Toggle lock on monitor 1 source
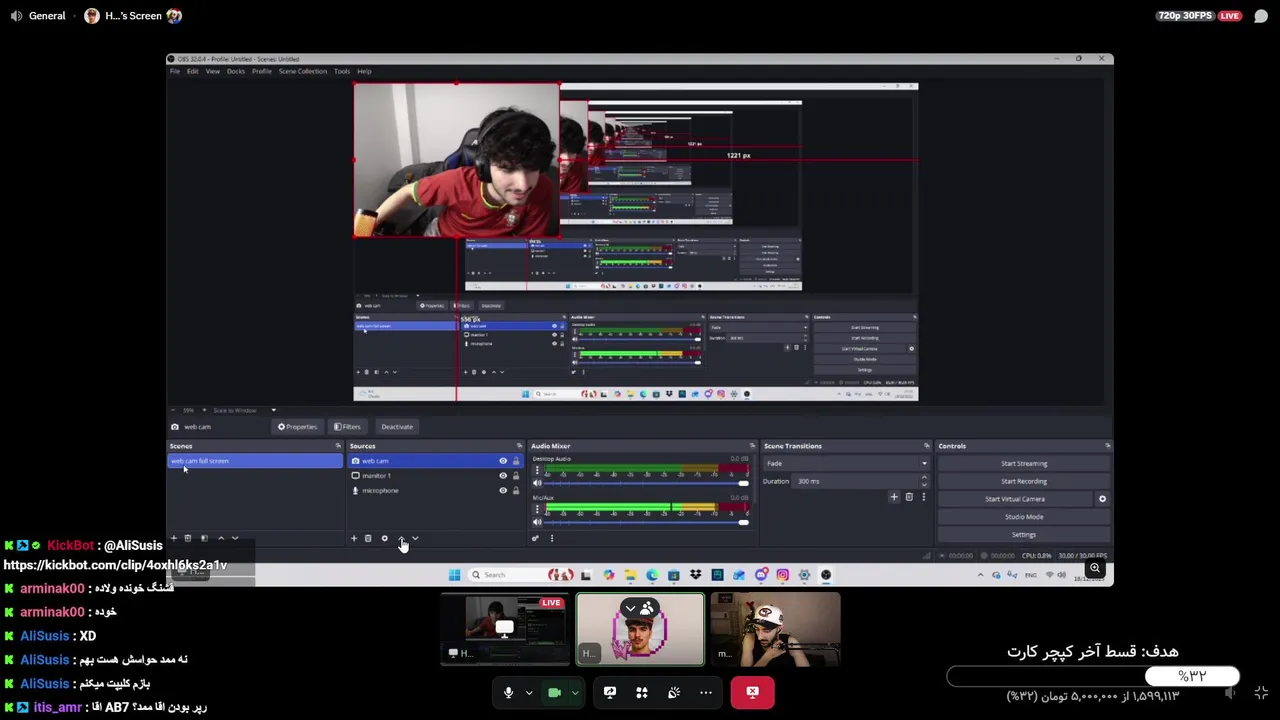Viewport: 1280px width, 720px height. pos(516,476)
